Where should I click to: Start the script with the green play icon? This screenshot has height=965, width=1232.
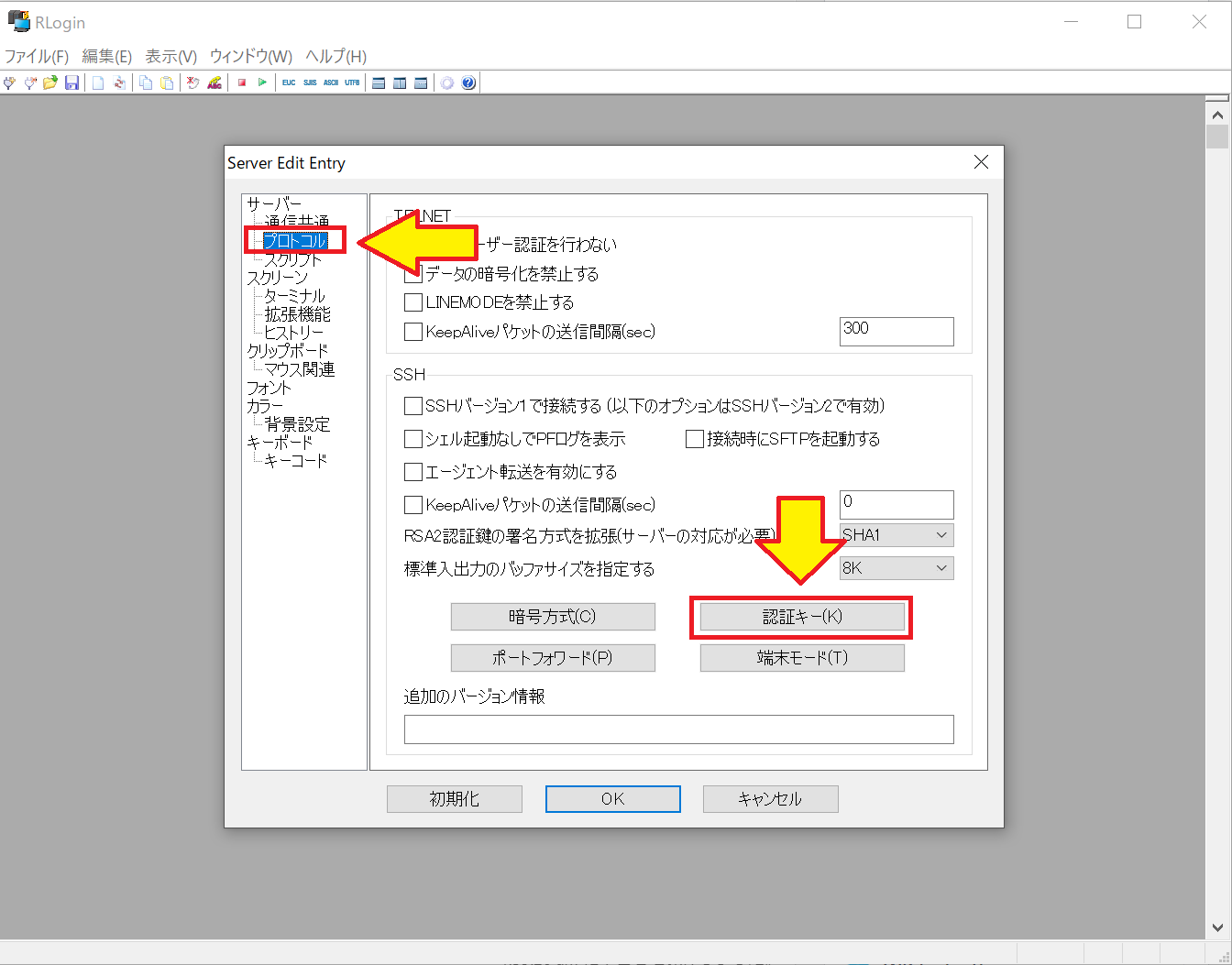coord(262,82)
